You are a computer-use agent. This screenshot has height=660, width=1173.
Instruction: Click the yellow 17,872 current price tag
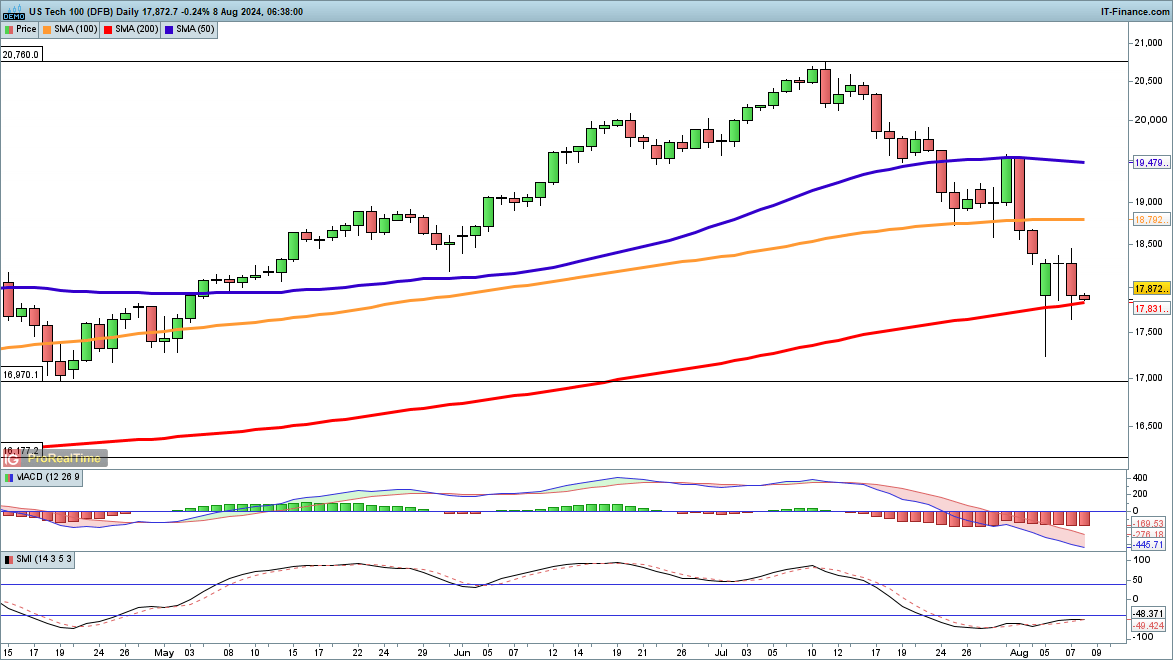(1151, 288)
